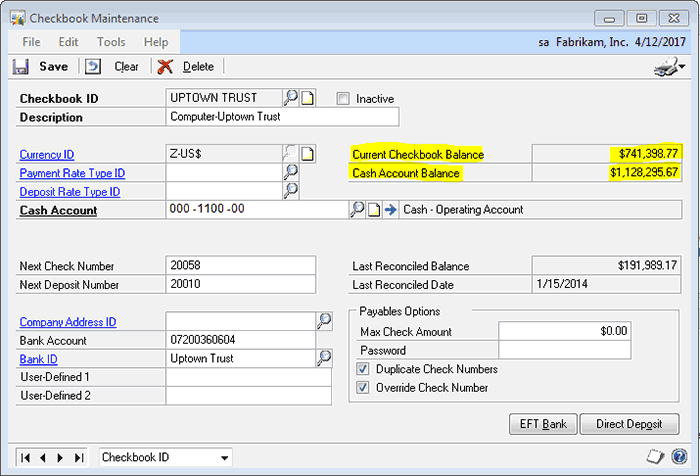Open the File menu
The width and height of the screenshot is (700, 476).
[31, 42]
